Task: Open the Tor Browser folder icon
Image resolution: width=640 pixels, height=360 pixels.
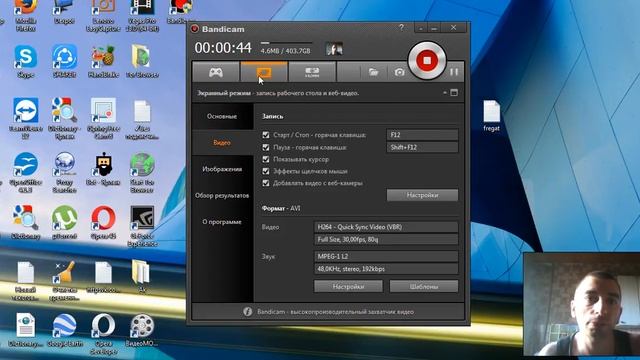Action: pos(142,61)
